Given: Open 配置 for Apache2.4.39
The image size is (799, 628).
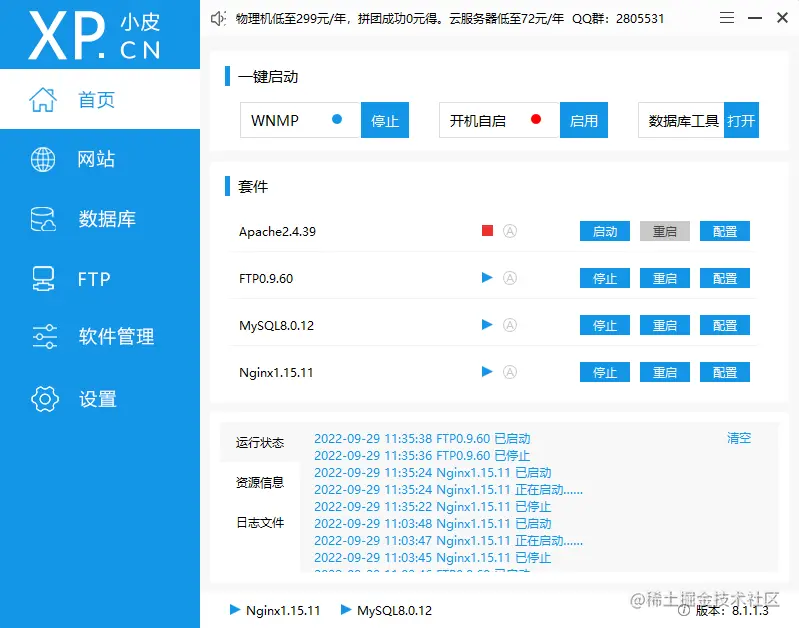Looking at the screenshot, I should 725,231.
